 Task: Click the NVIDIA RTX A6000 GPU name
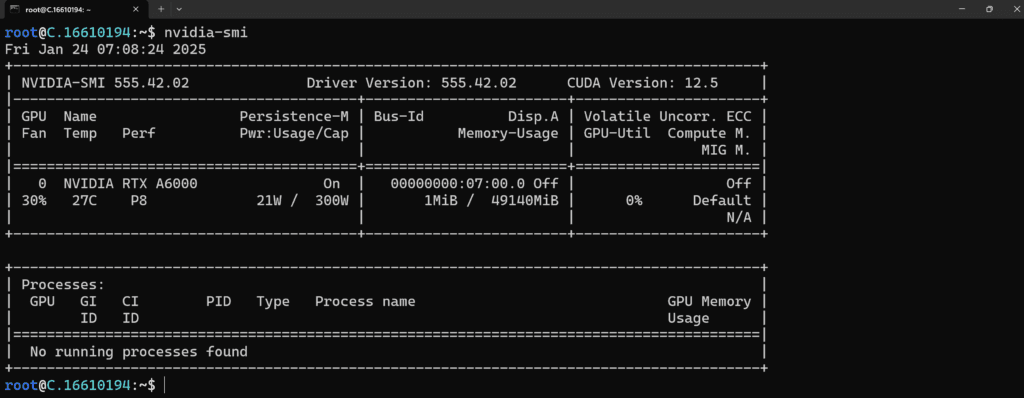pos(131,184)
